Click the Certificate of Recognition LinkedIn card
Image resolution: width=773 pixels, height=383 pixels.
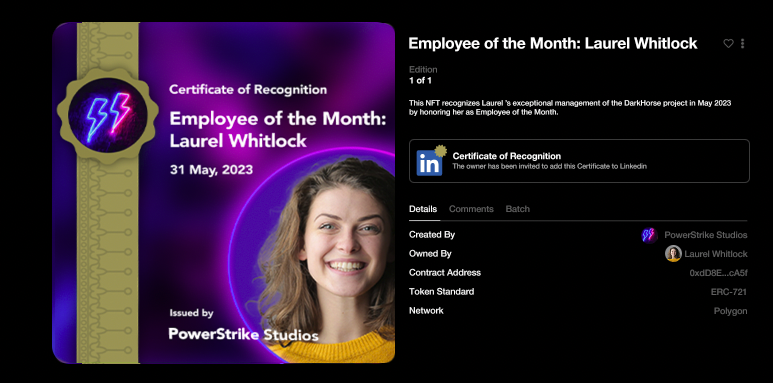click(579, 161)
